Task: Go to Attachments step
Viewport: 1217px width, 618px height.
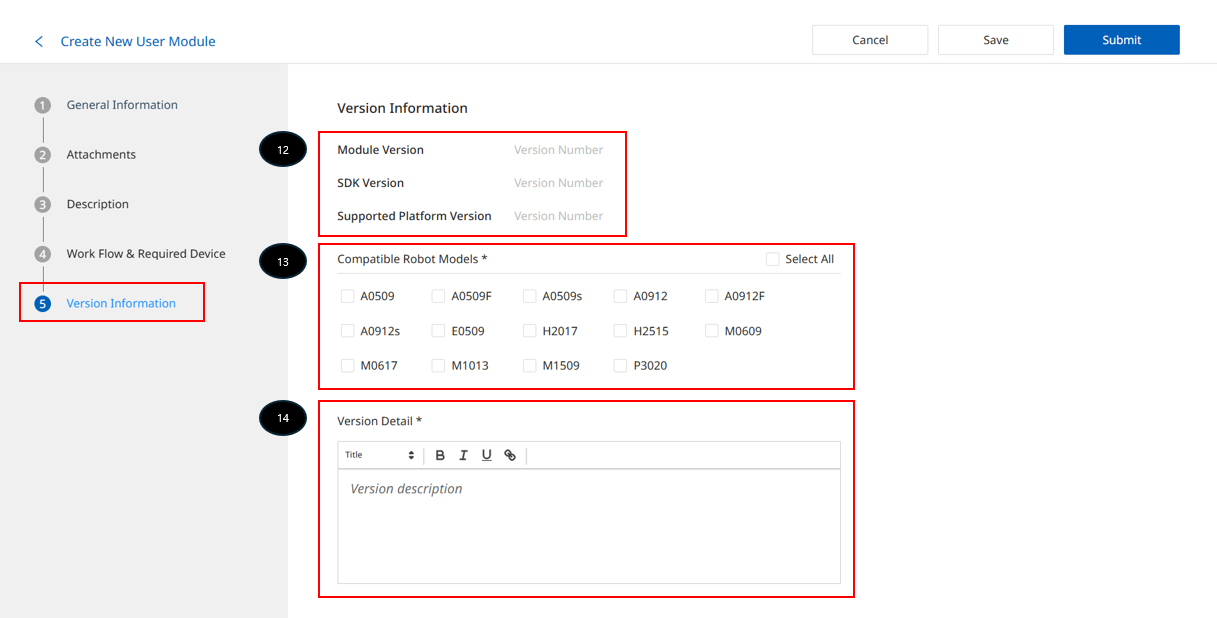Action: [101, 155]
